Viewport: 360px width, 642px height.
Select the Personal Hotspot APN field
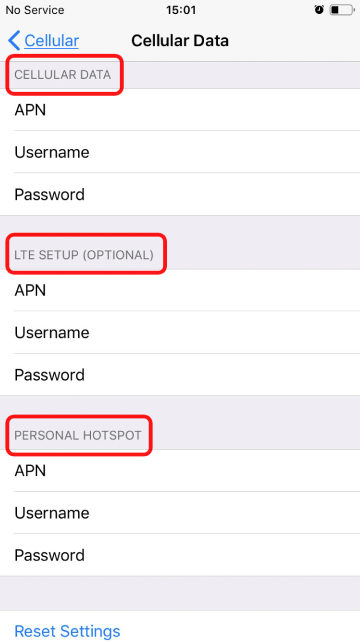(180, 470)
